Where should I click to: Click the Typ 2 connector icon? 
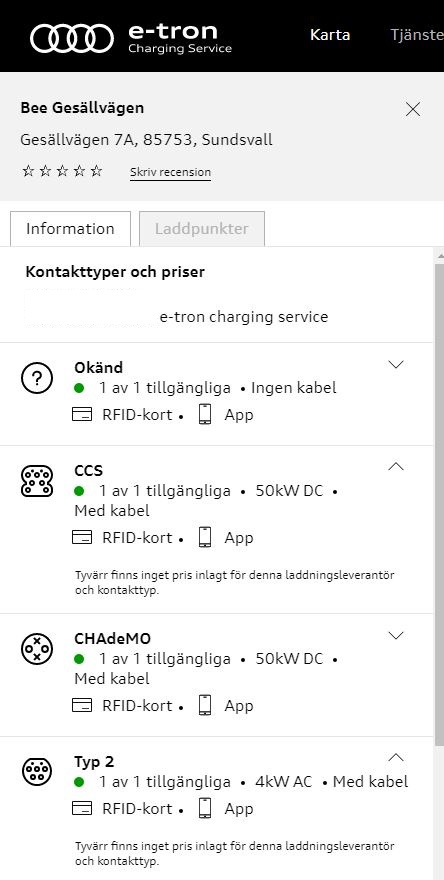click(37, 771)
